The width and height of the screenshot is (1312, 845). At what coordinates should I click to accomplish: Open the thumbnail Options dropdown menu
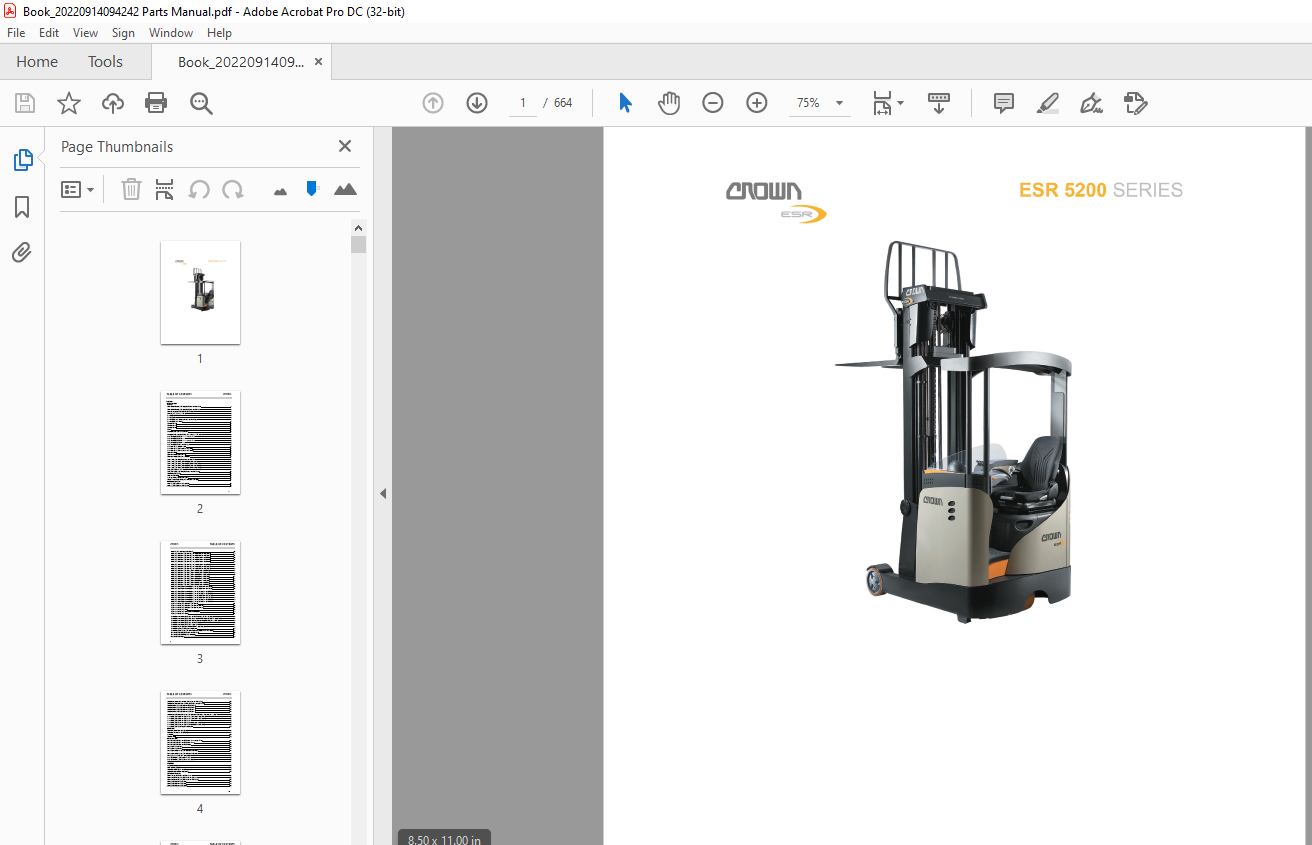pos(78,189)
